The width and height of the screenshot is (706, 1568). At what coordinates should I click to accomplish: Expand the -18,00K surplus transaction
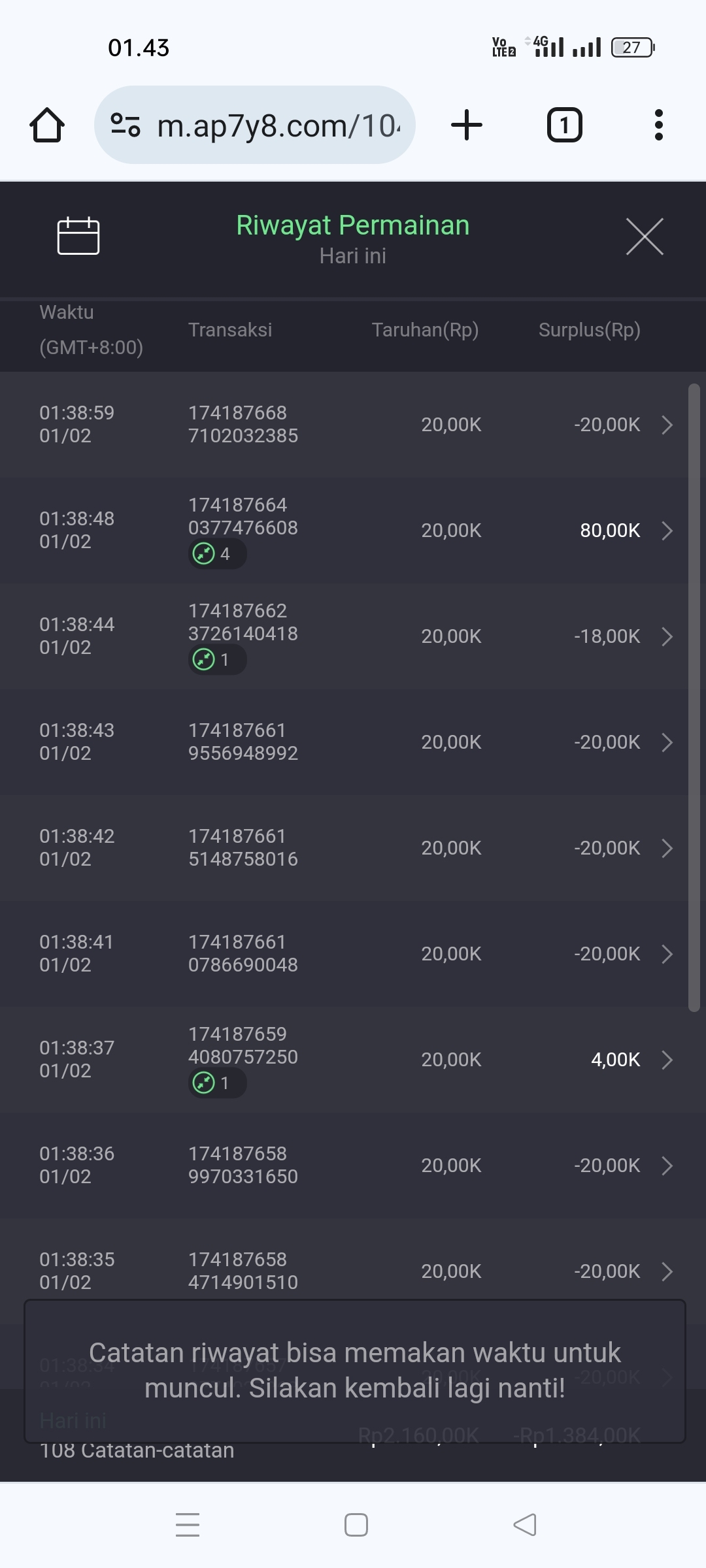coord(667,636)
